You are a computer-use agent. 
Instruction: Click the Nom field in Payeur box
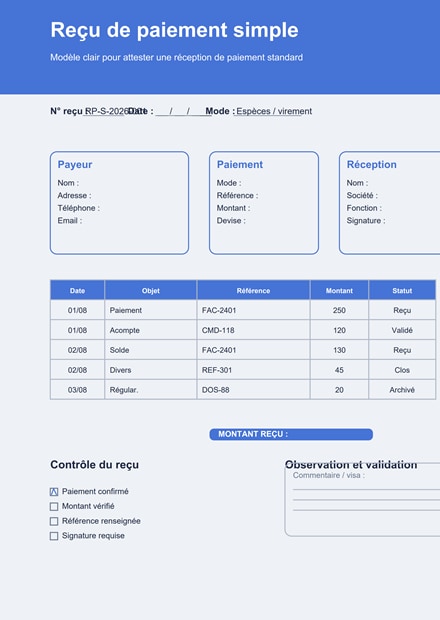tap(68, 183)
